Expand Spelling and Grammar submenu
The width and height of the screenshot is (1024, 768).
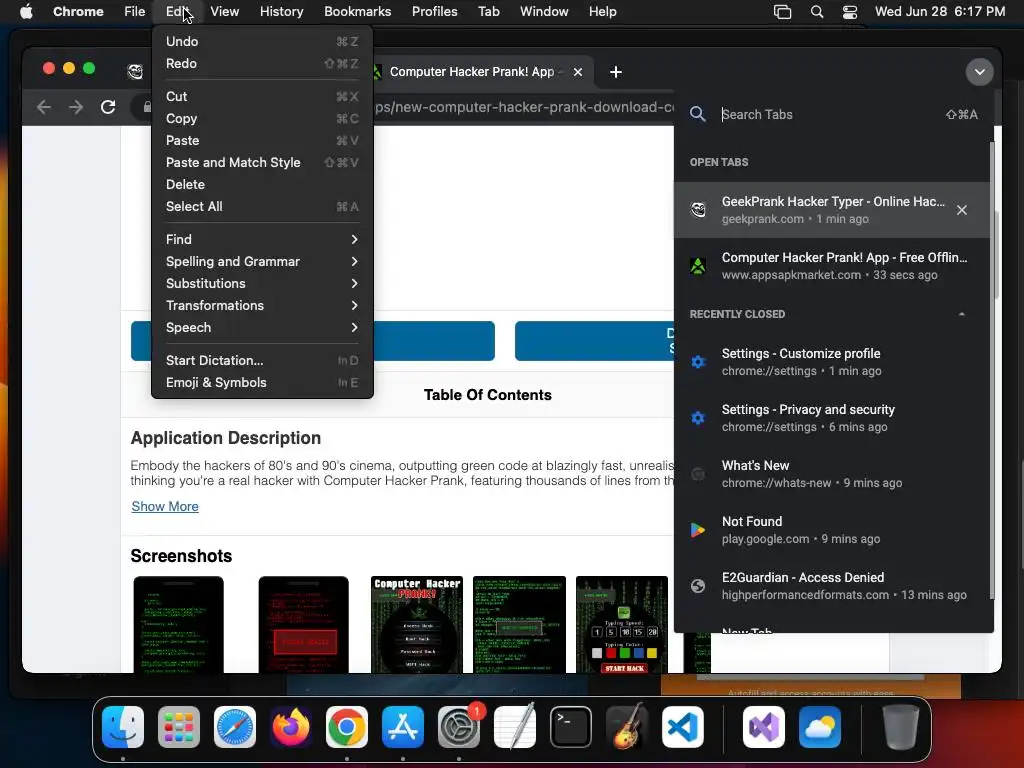click(262, 261)
